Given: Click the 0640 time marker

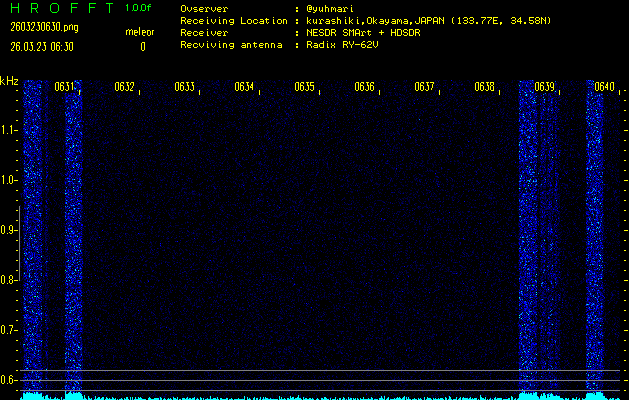Looking at the screenshot, I should 604,87.
